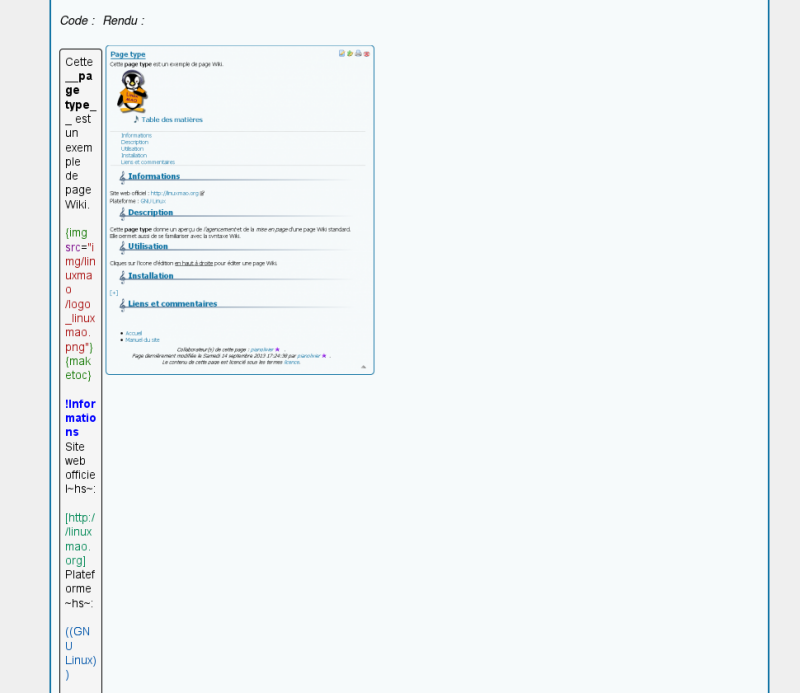Jump to Informations in table of contents
The width and height of the screenshot is (800, 693).
[136, 135]
